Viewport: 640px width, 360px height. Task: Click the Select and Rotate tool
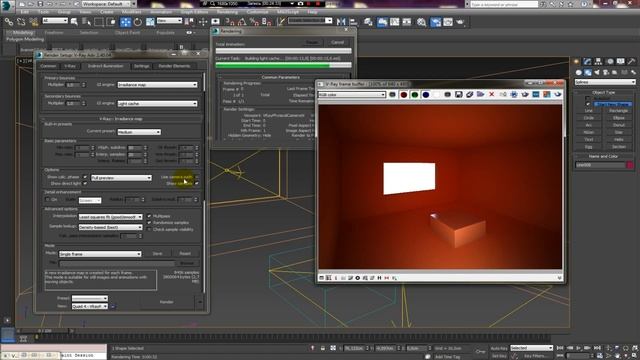(138, 22)
